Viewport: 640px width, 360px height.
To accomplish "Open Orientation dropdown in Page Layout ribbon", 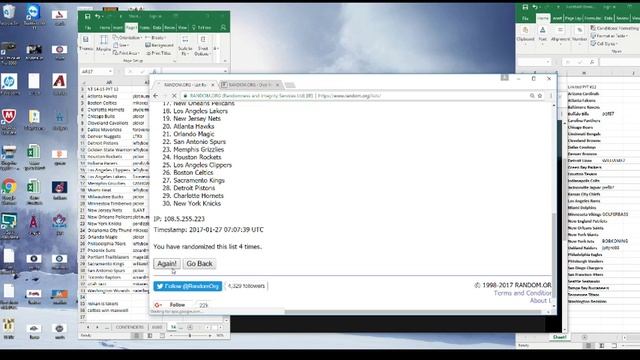I will pyautogui.click(x=127, y=38).
